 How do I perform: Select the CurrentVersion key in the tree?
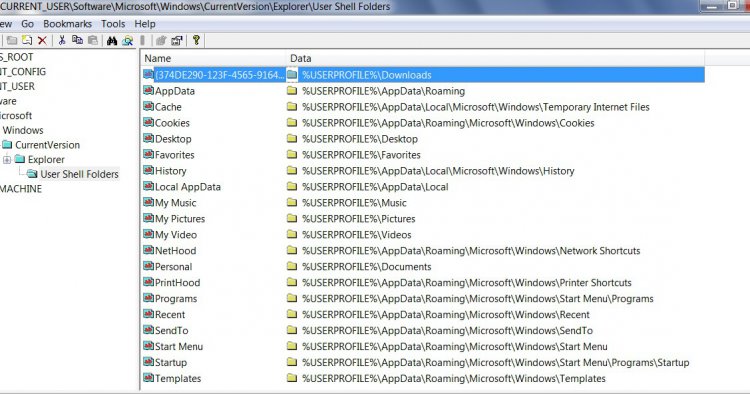47,145
